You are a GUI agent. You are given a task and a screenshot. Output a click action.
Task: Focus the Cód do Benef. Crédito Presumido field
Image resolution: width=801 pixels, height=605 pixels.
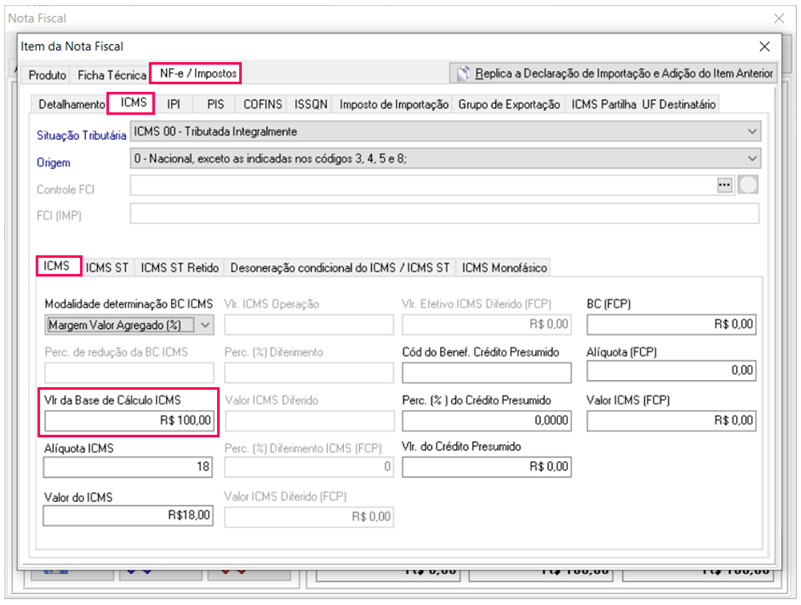pyautogui.click(x=486, y=373)
